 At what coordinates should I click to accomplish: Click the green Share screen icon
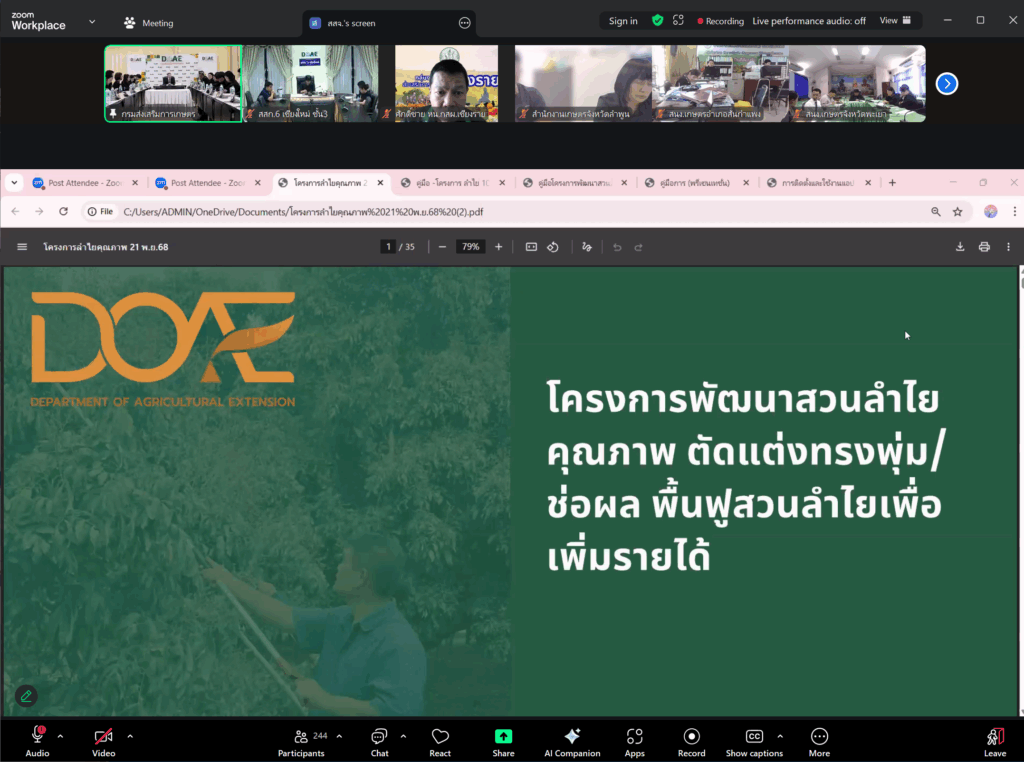tap(503, 737)
